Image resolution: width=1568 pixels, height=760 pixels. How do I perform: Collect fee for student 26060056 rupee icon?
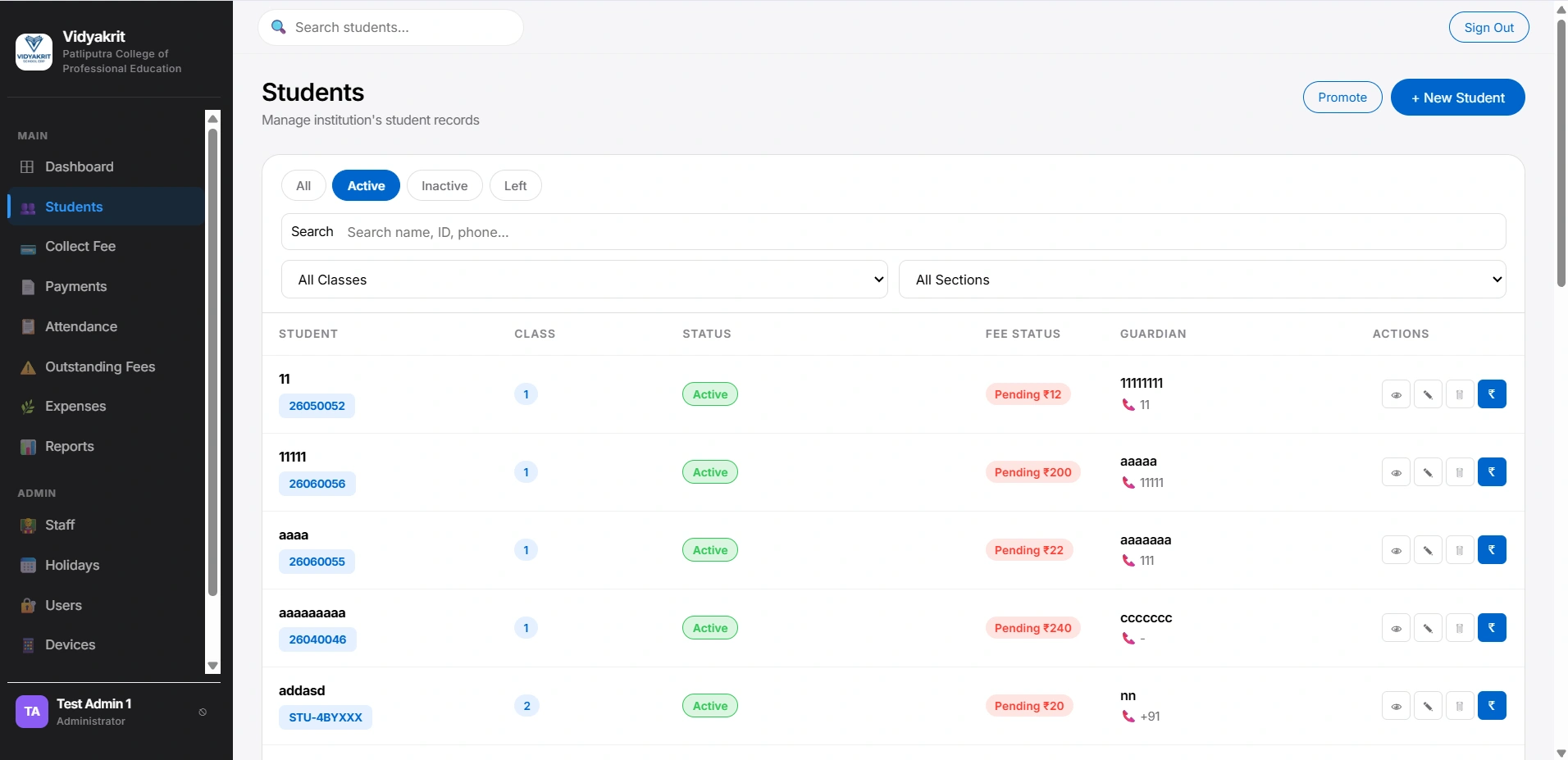coord(1492,472)
